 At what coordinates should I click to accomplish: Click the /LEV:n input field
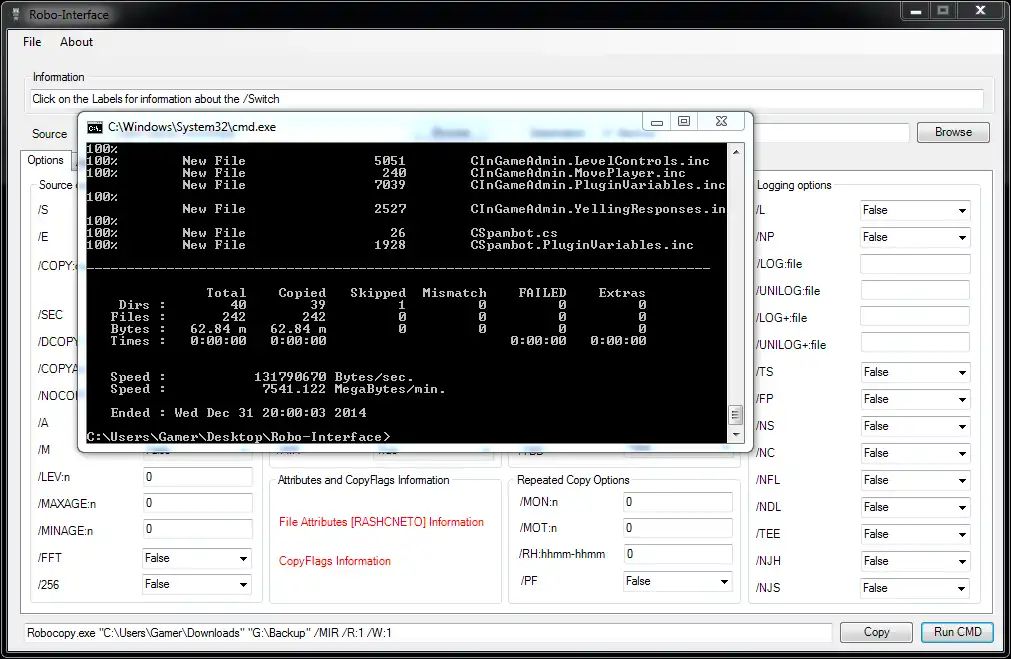point(197,477)
